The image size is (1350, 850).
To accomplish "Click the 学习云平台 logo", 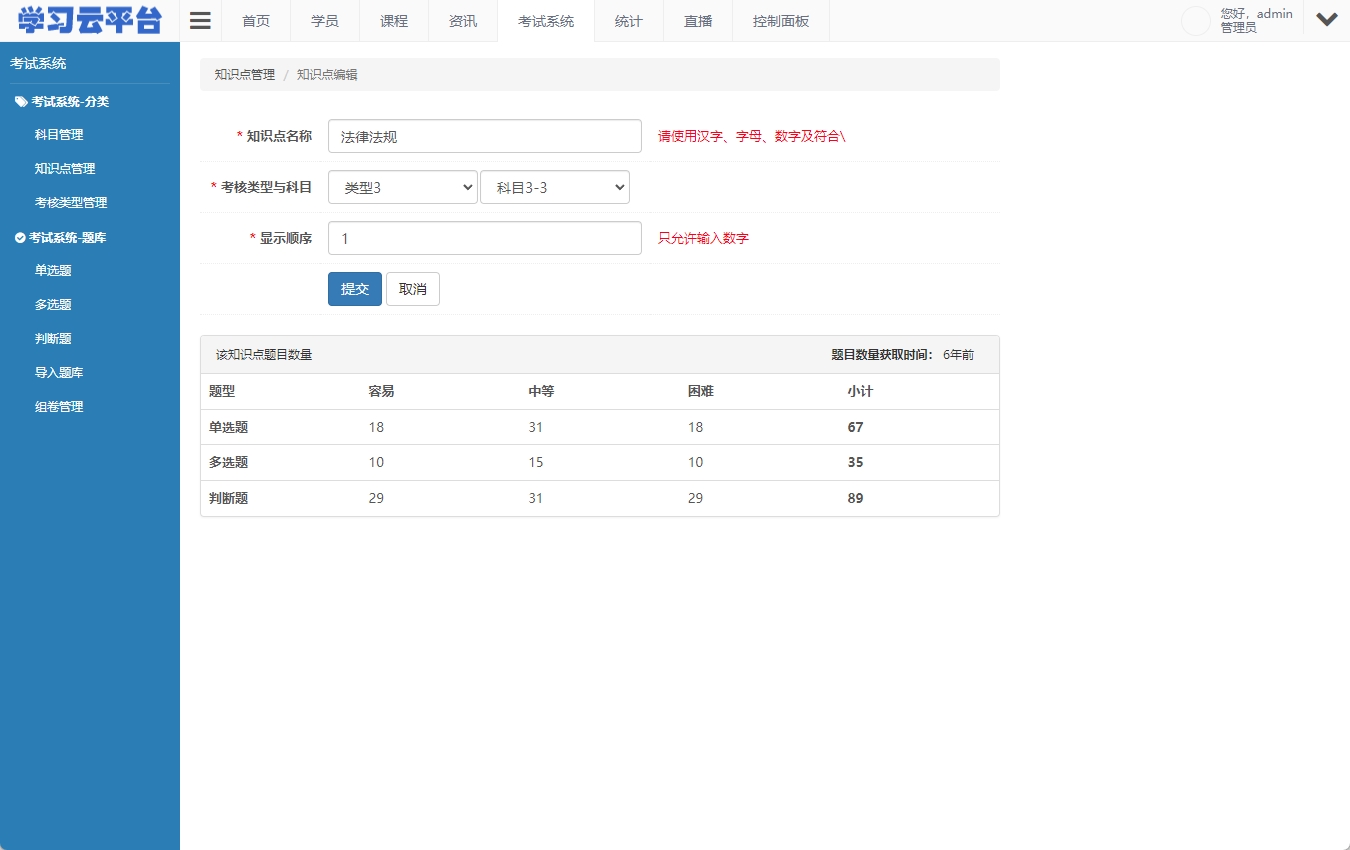I will click(88, 19).
